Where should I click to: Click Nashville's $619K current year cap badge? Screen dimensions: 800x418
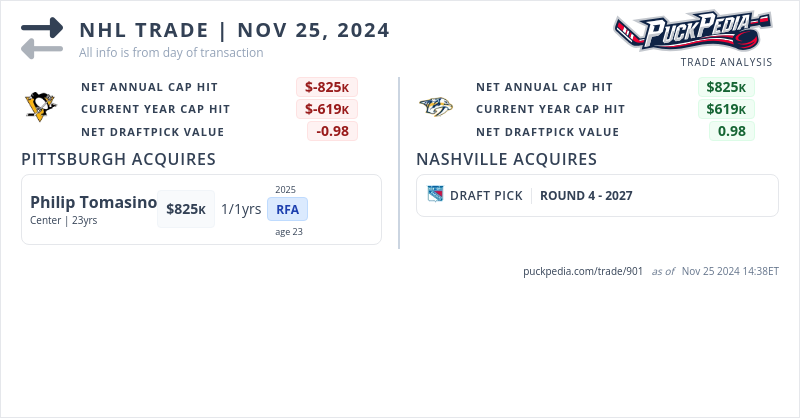(725, 109)
